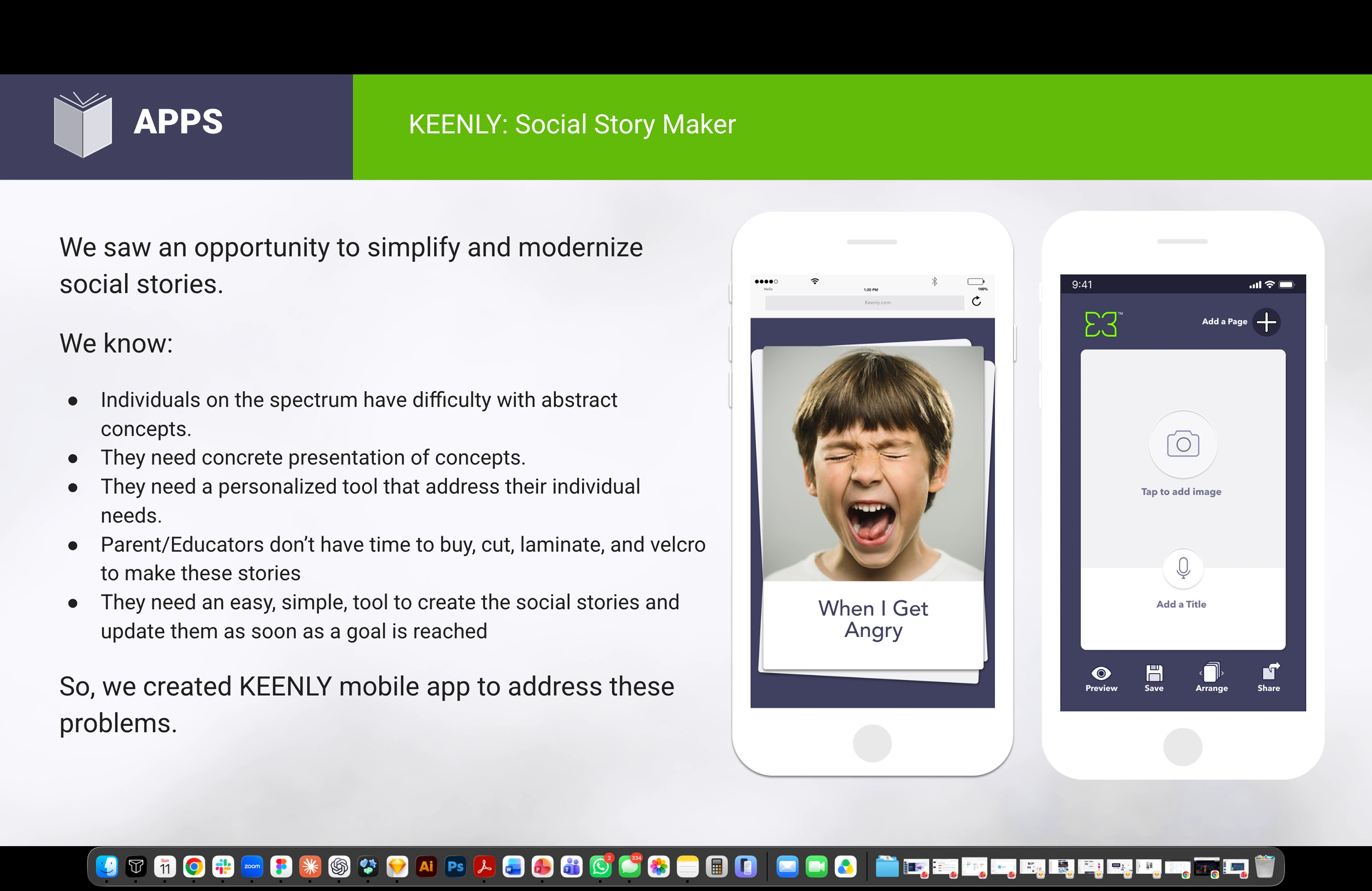Viewport: 1372px width, 891px height.
Task: Open the Zoom app icon
Action: pyautogui.click(x=252, y=866)
